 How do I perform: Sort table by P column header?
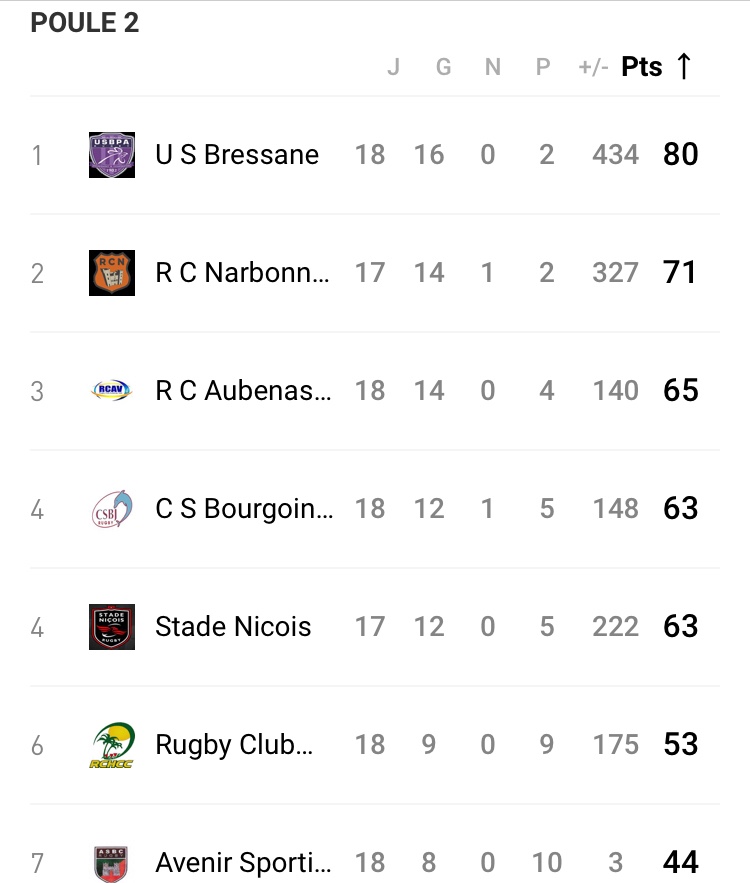[543, 68]
